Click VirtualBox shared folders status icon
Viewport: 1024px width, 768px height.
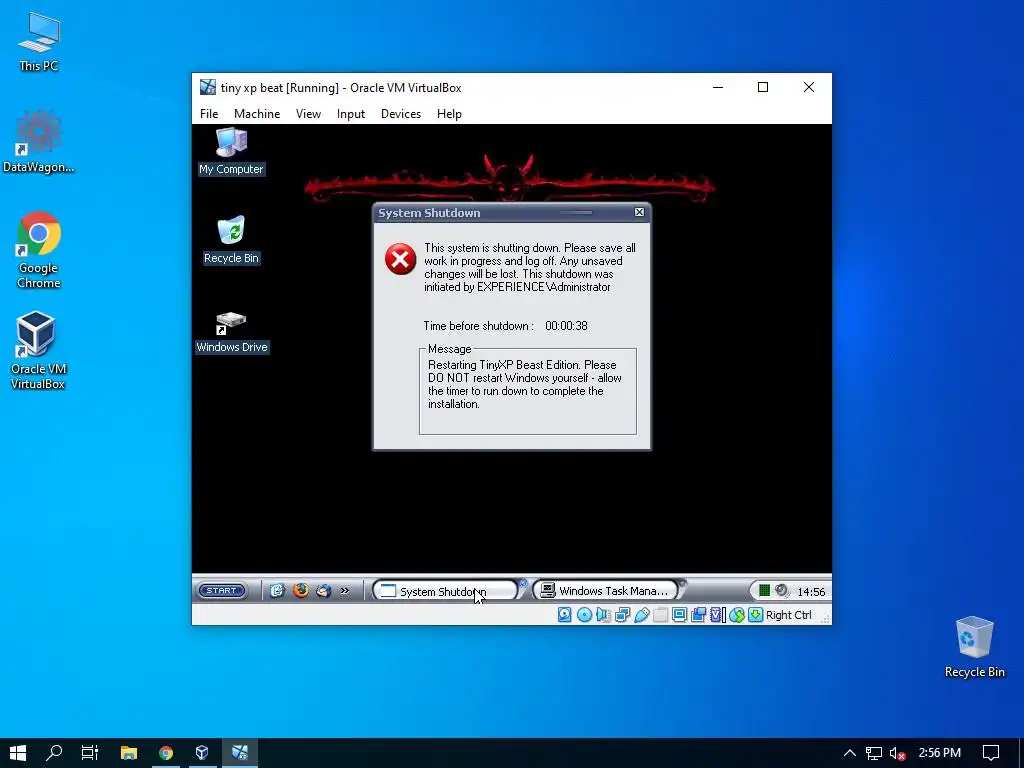click(x=660, y=615)
